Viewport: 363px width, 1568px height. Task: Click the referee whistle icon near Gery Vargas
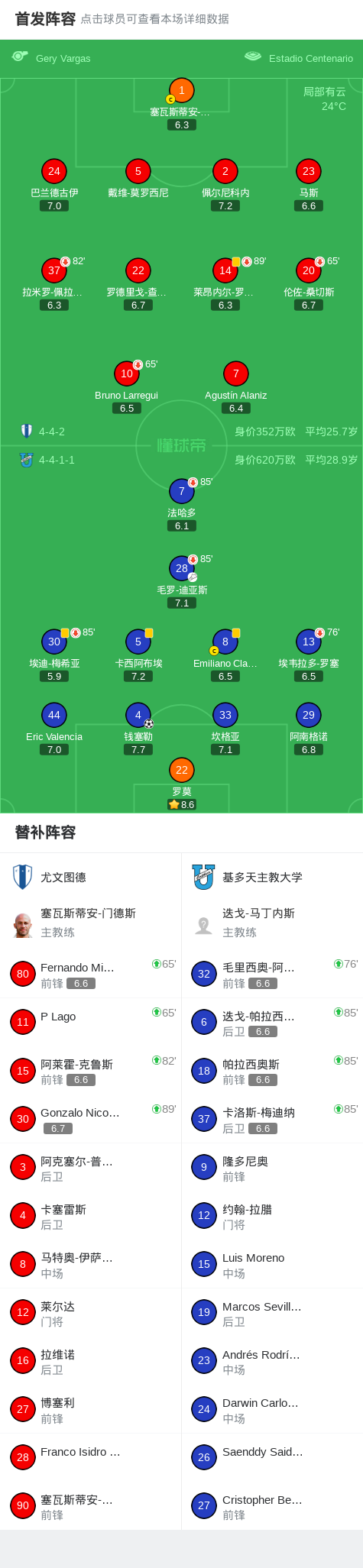(x=20, y=57)
